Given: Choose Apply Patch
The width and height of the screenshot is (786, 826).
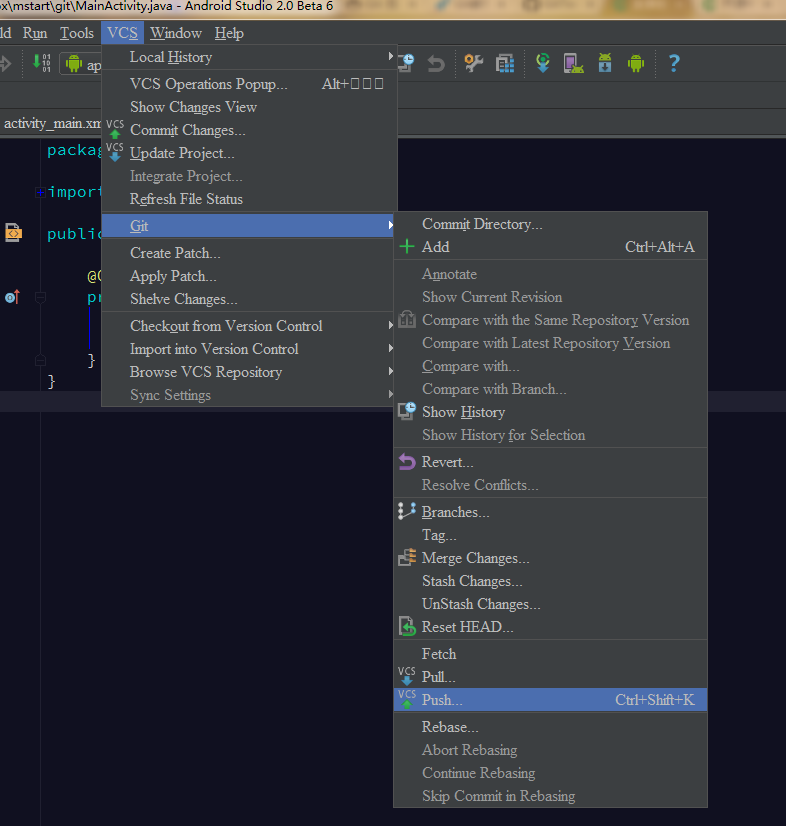Looking at the screenshot, I should click(x=249, y=276).
